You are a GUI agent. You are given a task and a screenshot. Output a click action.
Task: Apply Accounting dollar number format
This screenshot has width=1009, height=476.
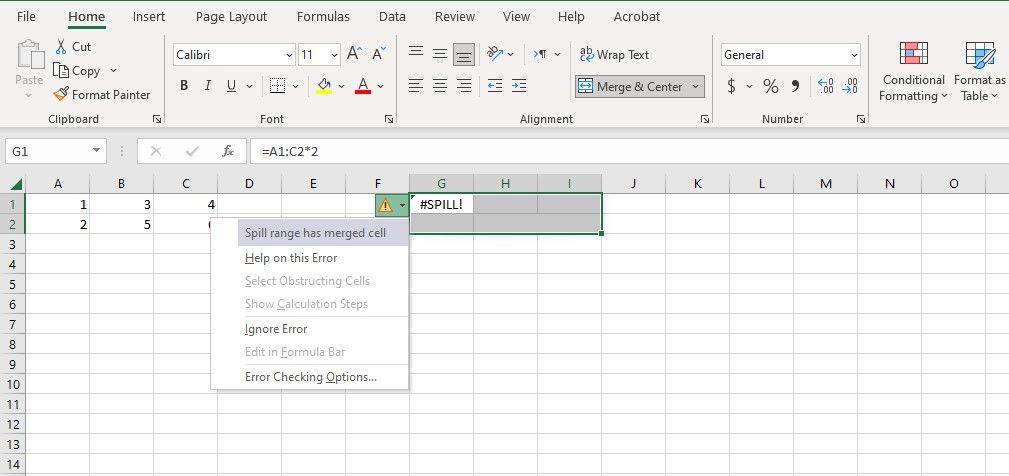click(731, 86)
